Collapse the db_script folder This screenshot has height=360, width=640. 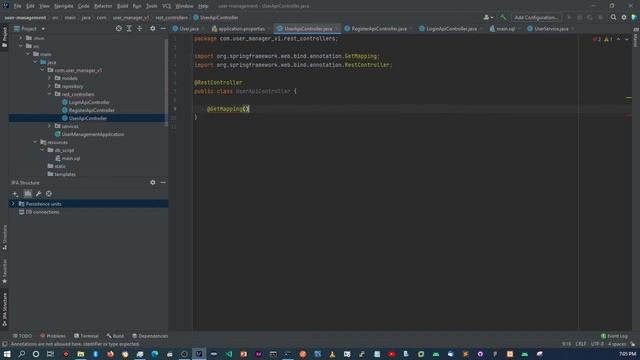click(42, 150)
